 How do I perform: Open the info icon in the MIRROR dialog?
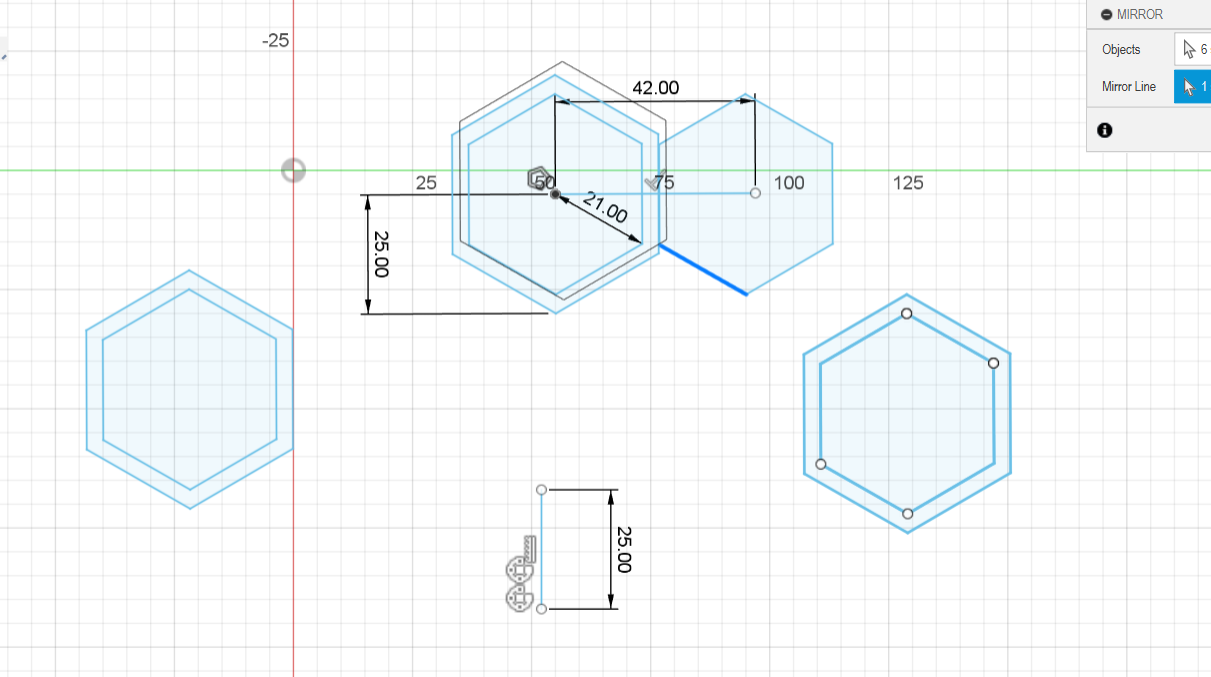tap(1105, 130)
